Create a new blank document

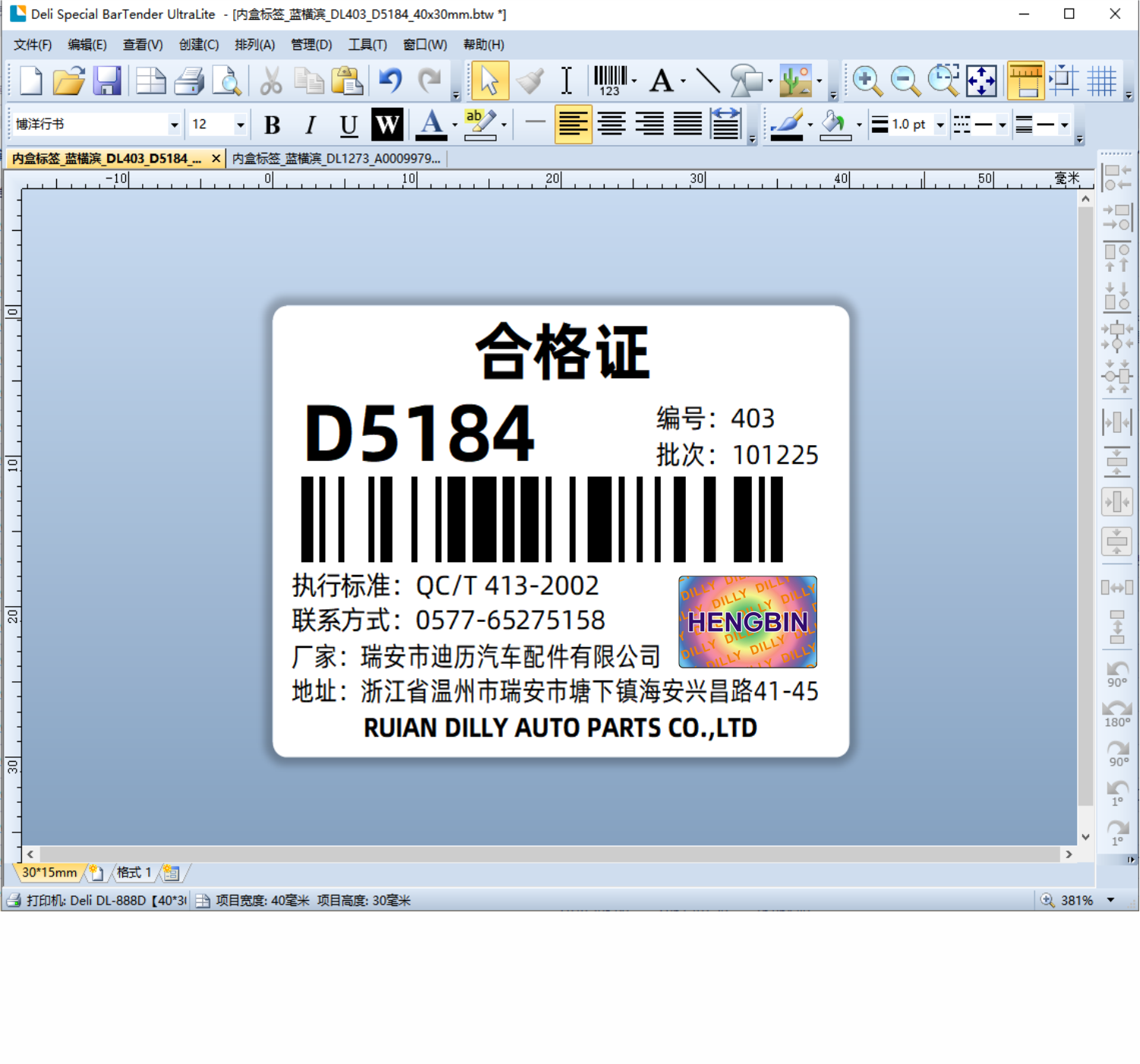tap(31, 81)
